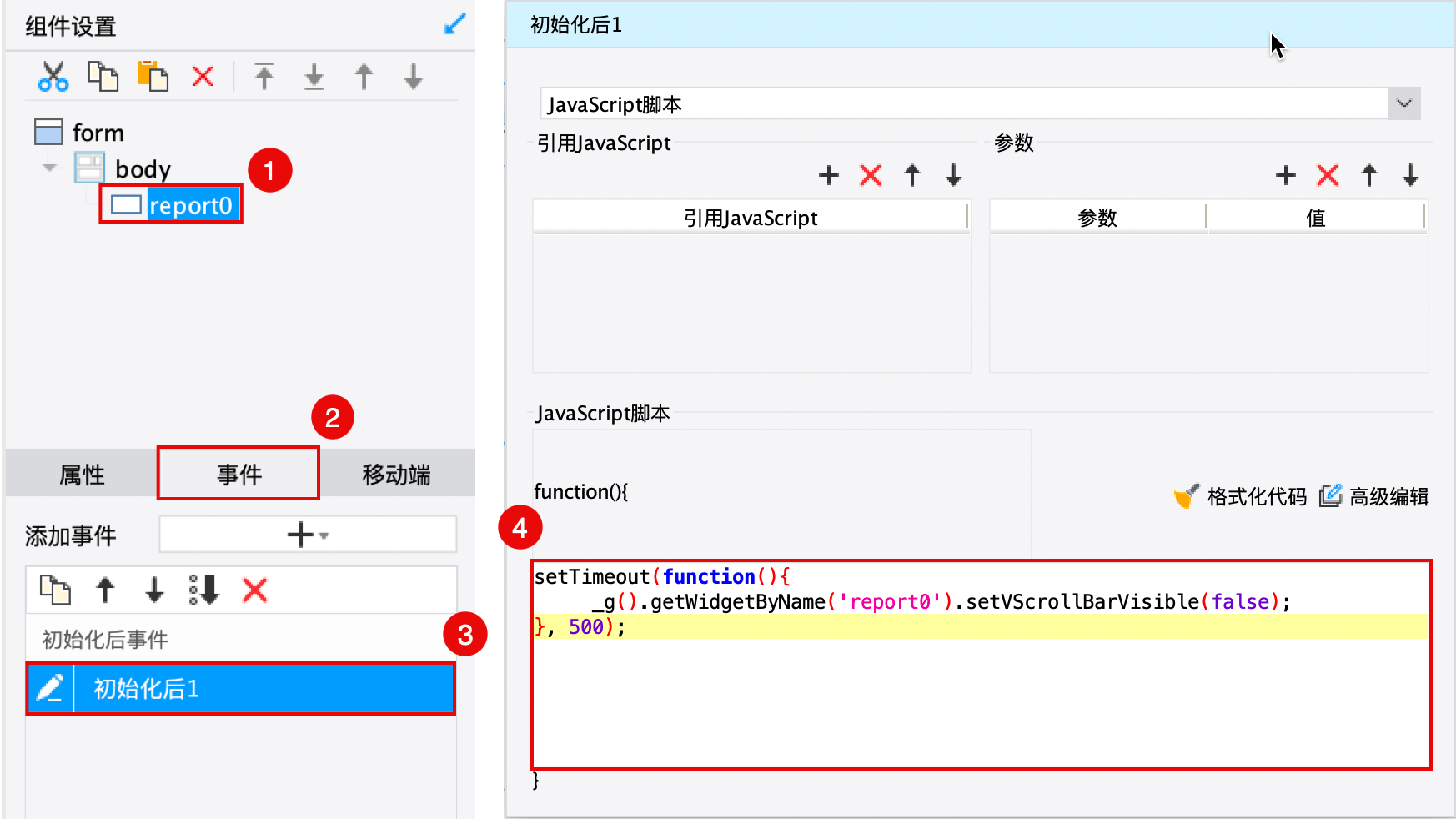This screenshot has width=1456, height=819.
Task: Edit 初始化后1 with the pencil icon
Action: point(50,689)
